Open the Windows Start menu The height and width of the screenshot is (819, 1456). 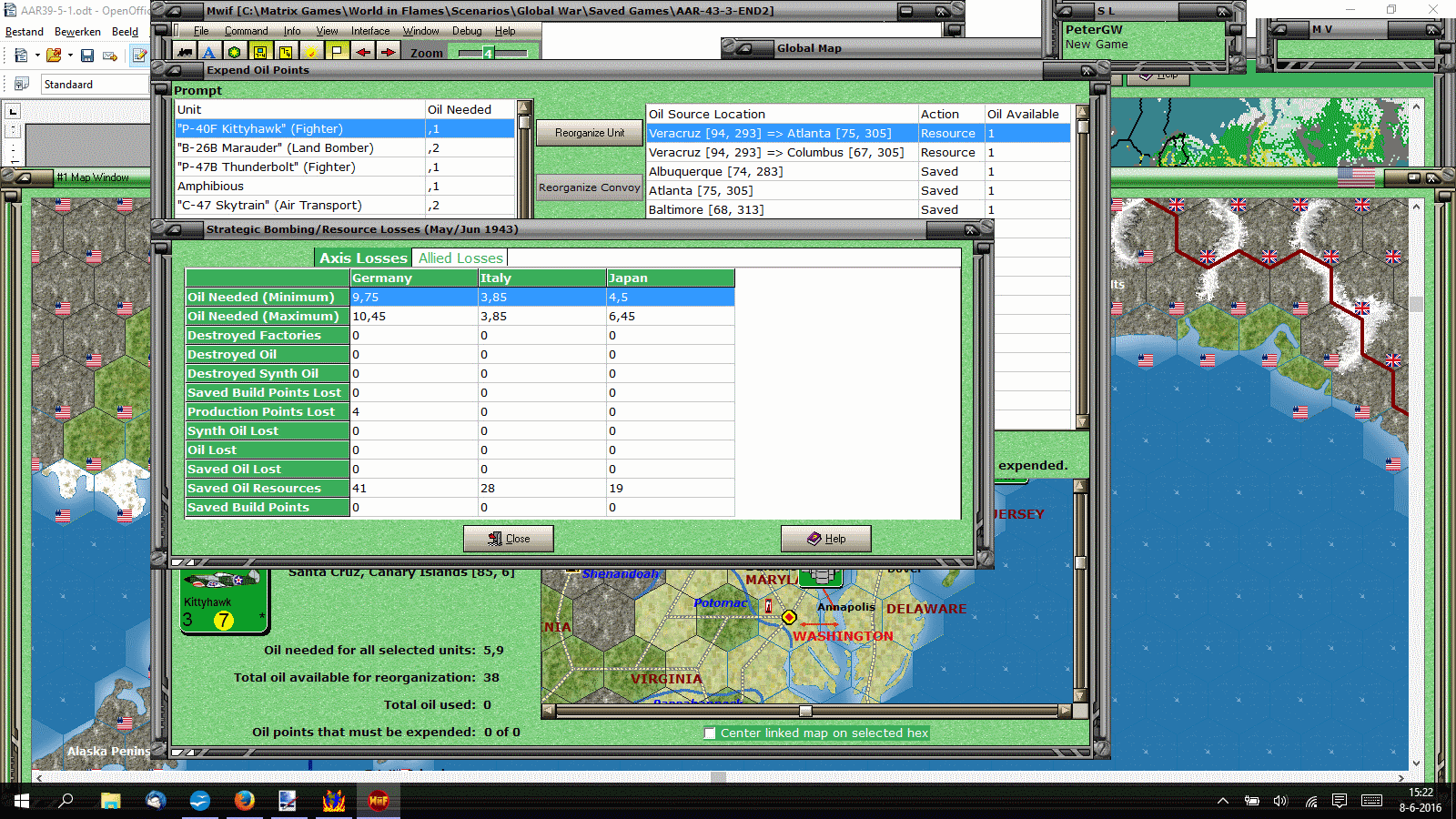point(22,801)
